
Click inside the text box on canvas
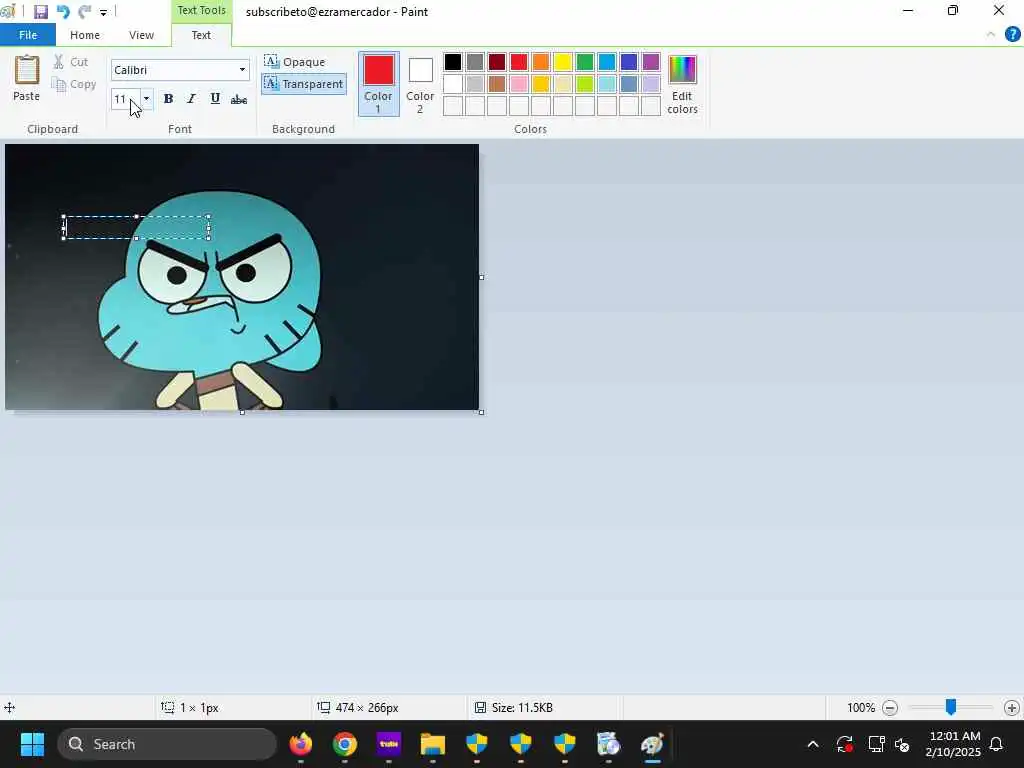tap(136, 227)
